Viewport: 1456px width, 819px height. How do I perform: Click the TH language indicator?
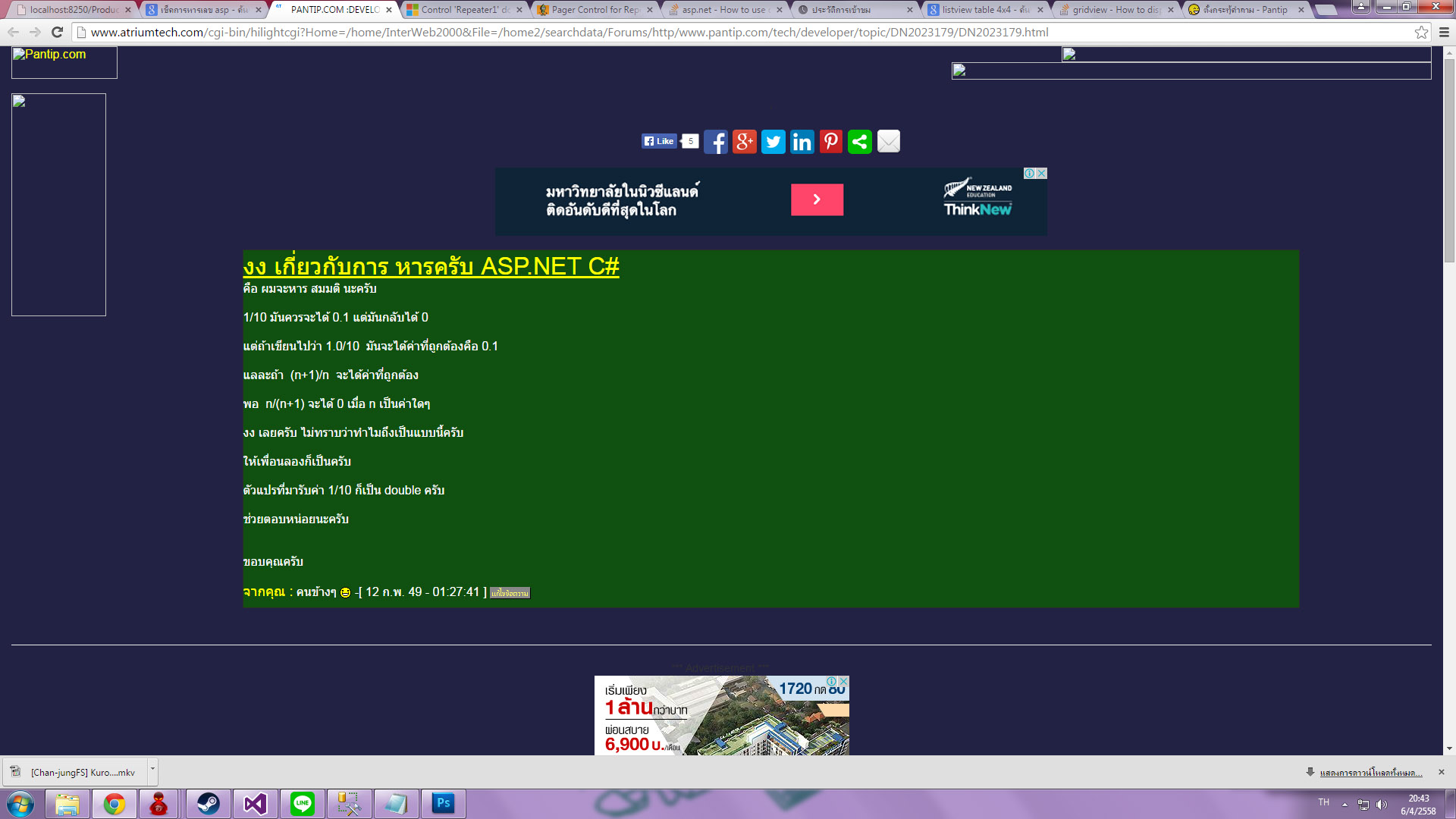pyautogui.click(x=1323, y=802)
